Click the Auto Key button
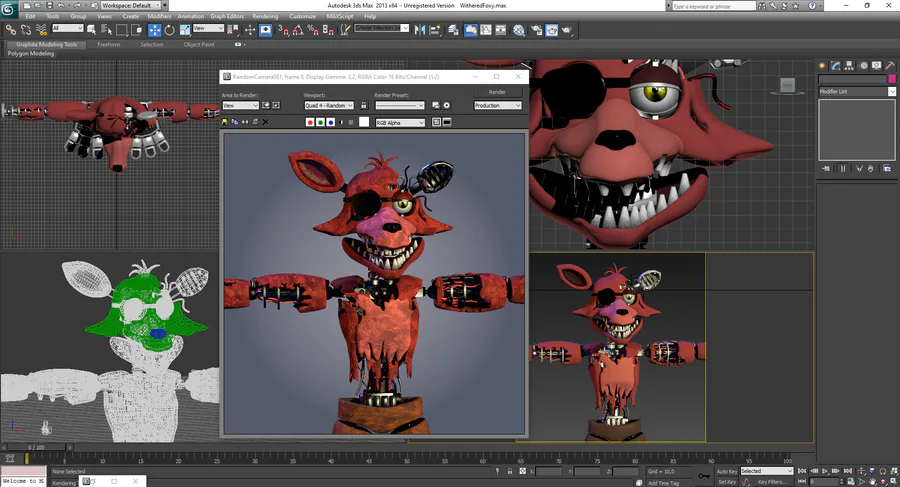Screen dimensions: 900x487 point(727,471)
